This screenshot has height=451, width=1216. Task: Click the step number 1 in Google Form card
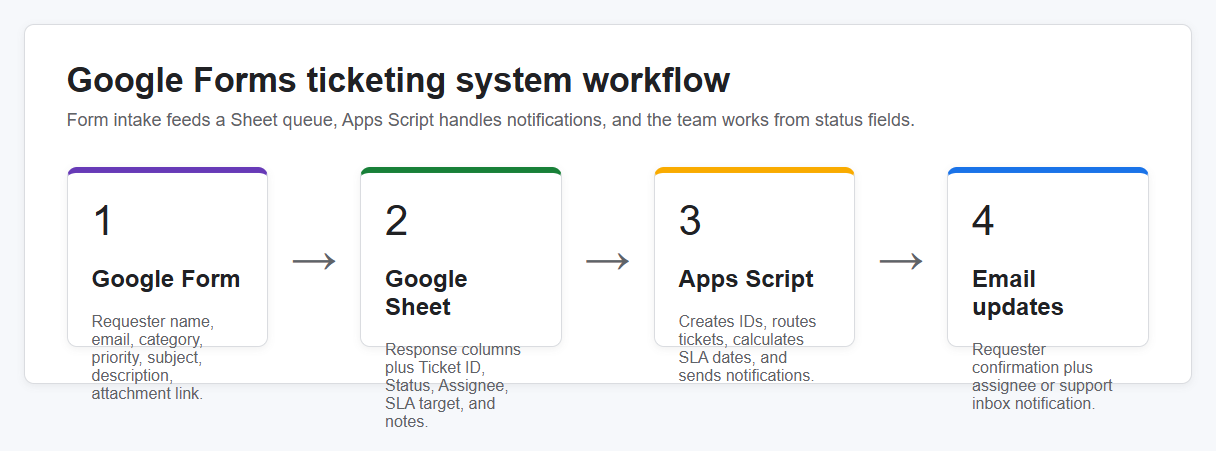[102, 221]
